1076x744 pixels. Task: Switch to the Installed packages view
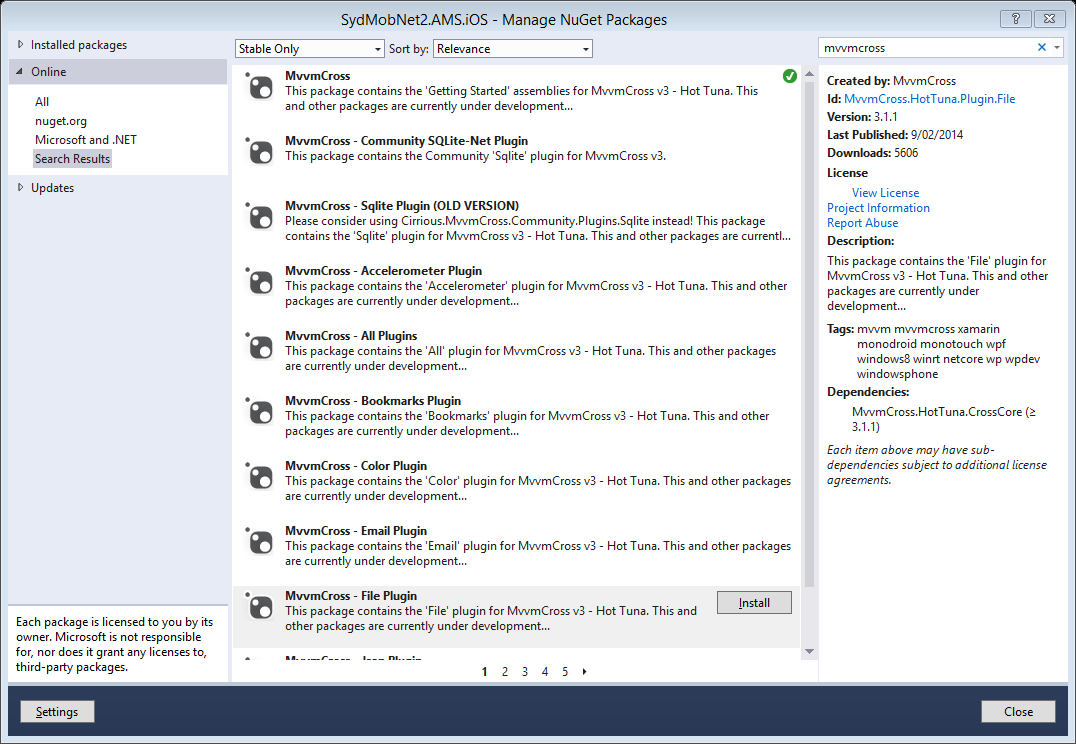click(74, 44)
